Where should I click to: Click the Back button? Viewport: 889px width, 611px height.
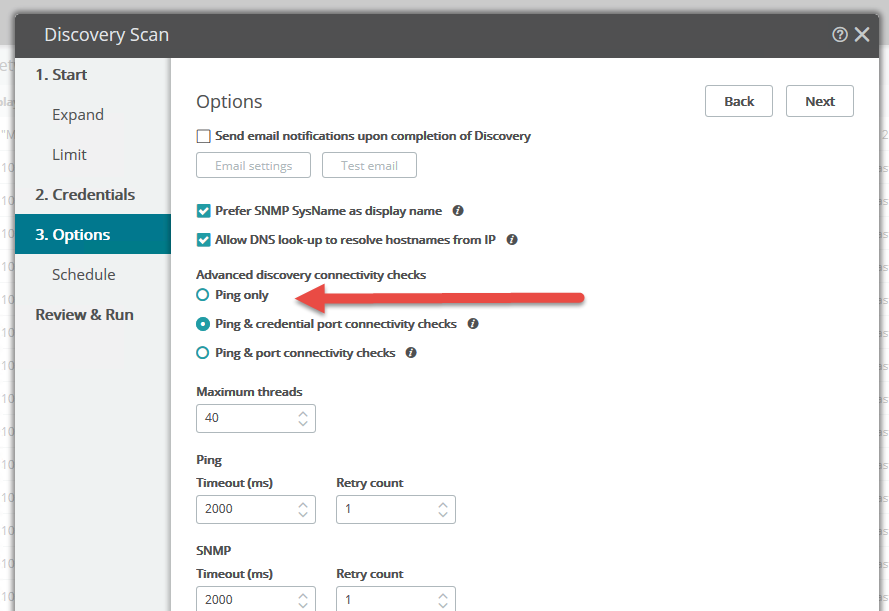pyautogui.click(x=739, y=101)
